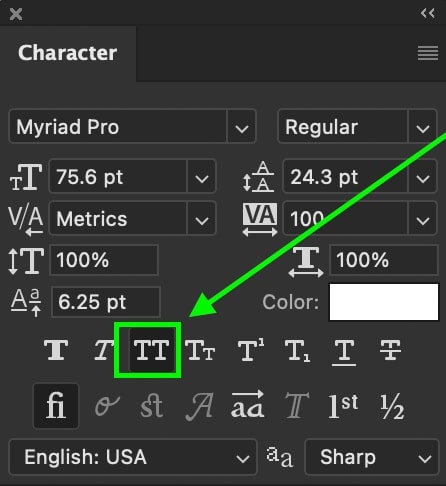The width and height of the screenshot is (446, 486).
Task: Open the Character panel options menu
Action: click(428, 53)
